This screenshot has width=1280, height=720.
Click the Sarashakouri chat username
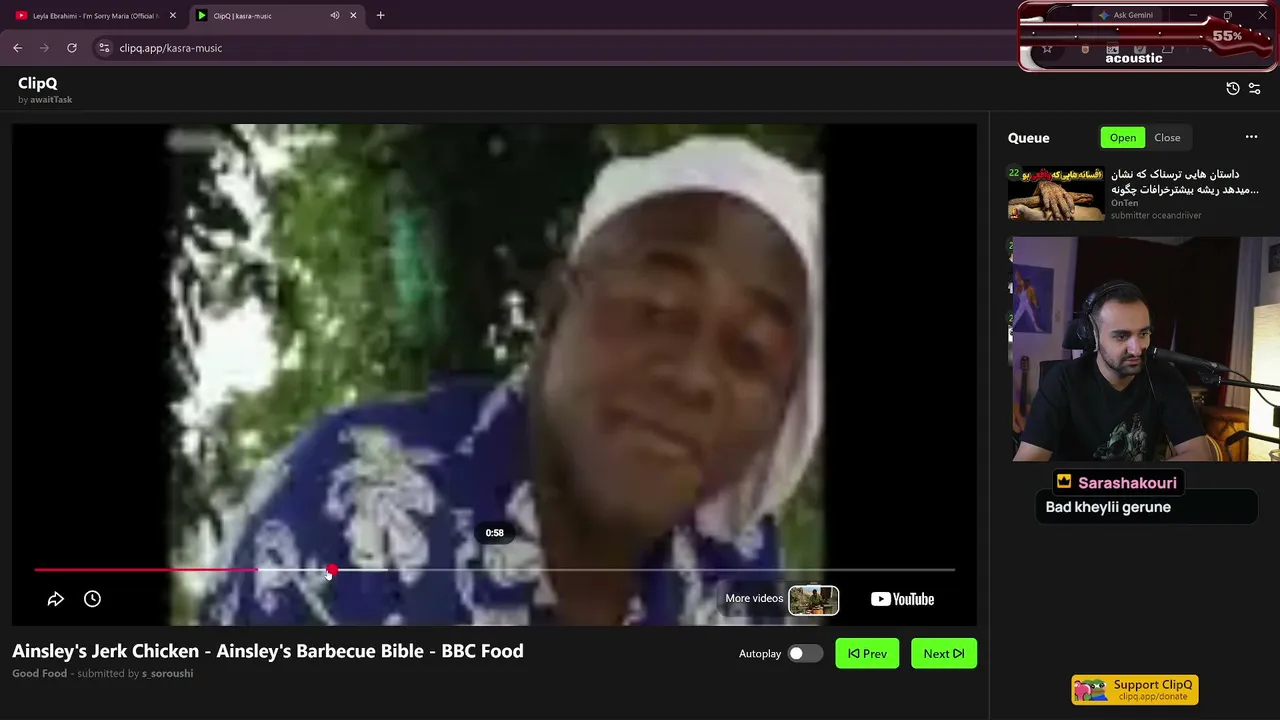point(1127,483)
